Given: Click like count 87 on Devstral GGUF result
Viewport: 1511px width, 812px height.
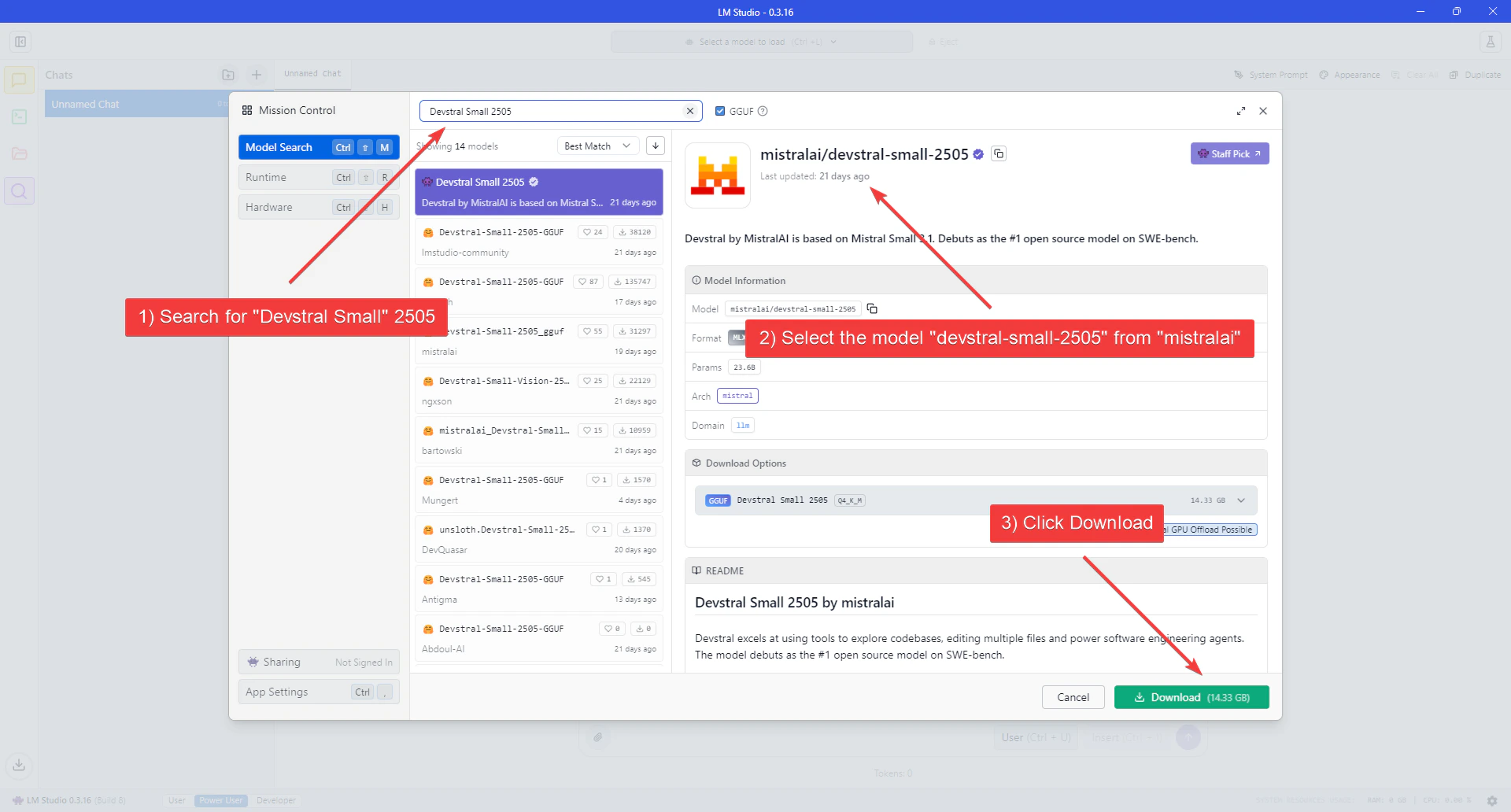Looking at the screenshot, I should (x=589, y=282).
